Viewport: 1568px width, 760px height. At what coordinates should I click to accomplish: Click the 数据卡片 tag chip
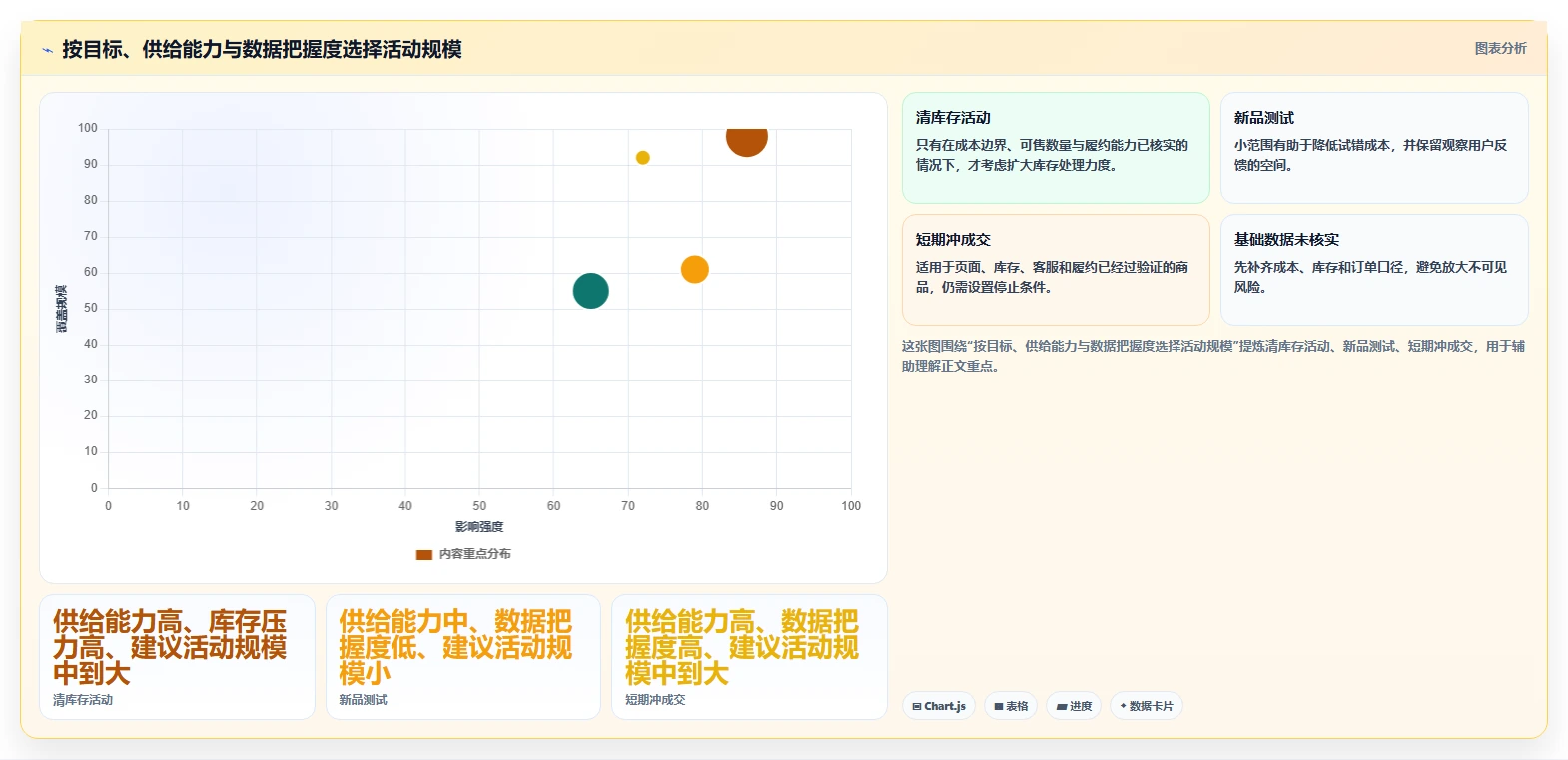pyautogui.click(x=1147, y=706)
